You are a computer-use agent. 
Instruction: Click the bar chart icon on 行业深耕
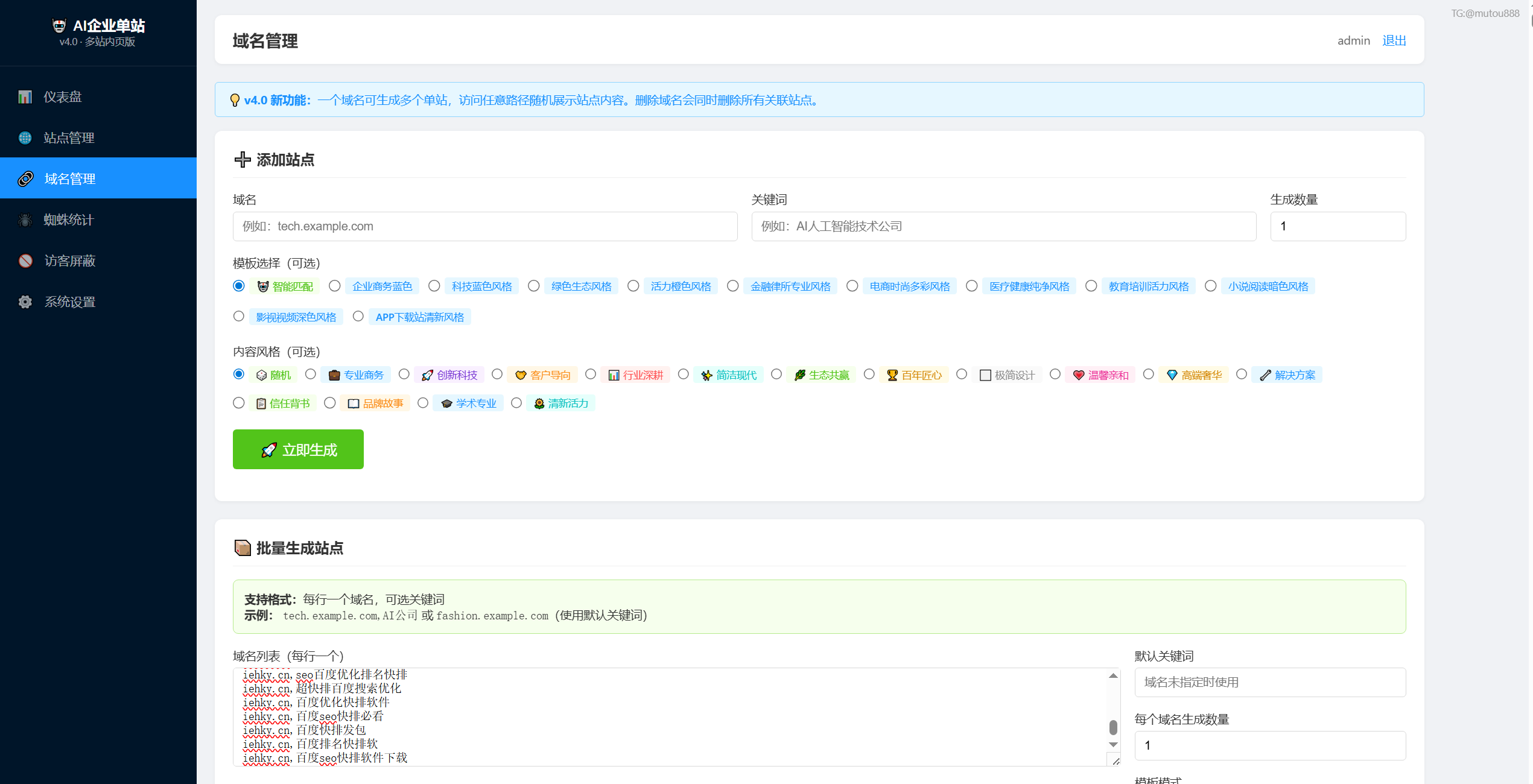[614, 375]
